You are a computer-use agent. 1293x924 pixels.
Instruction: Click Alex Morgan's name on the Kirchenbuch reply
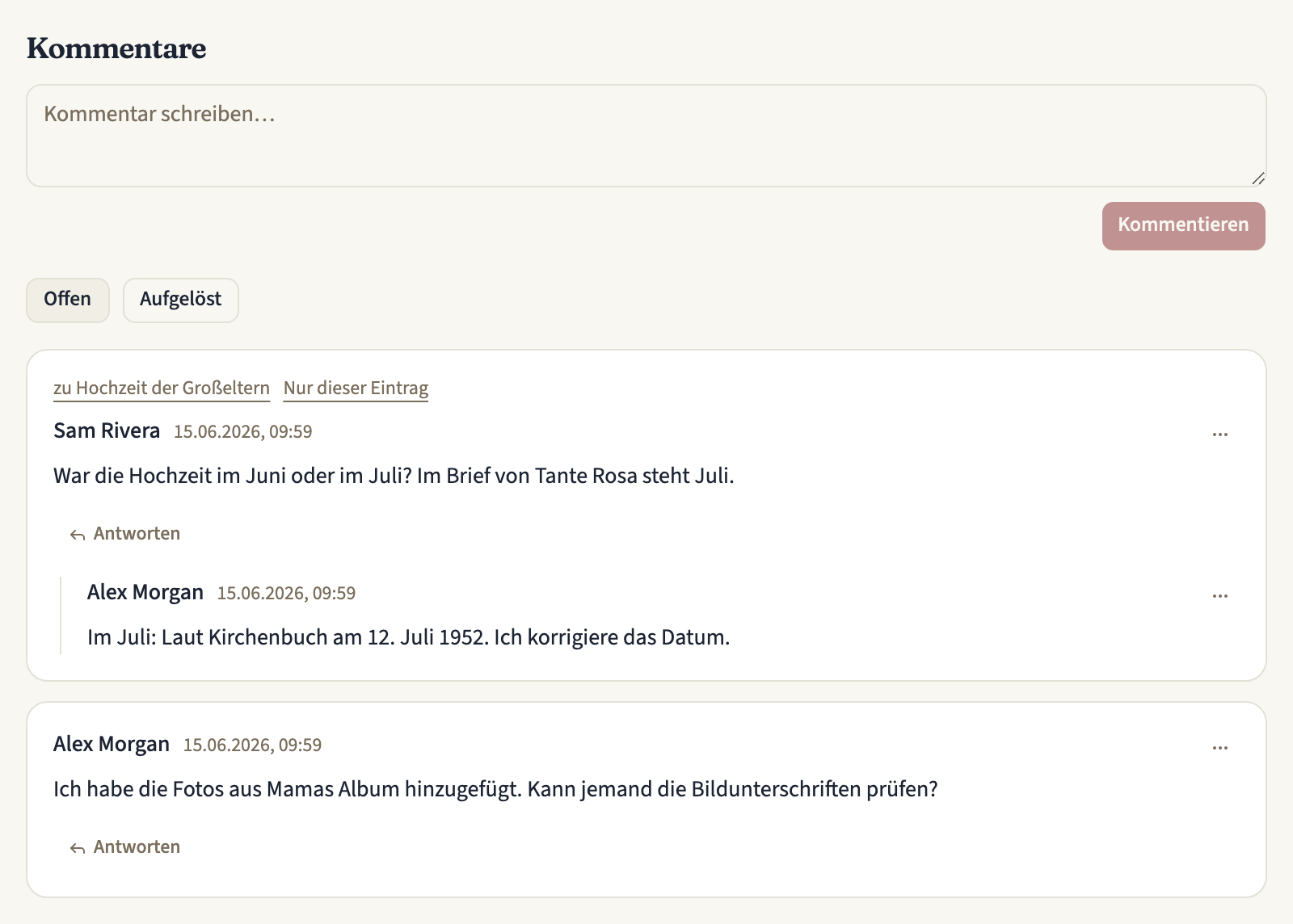(145, 592)
